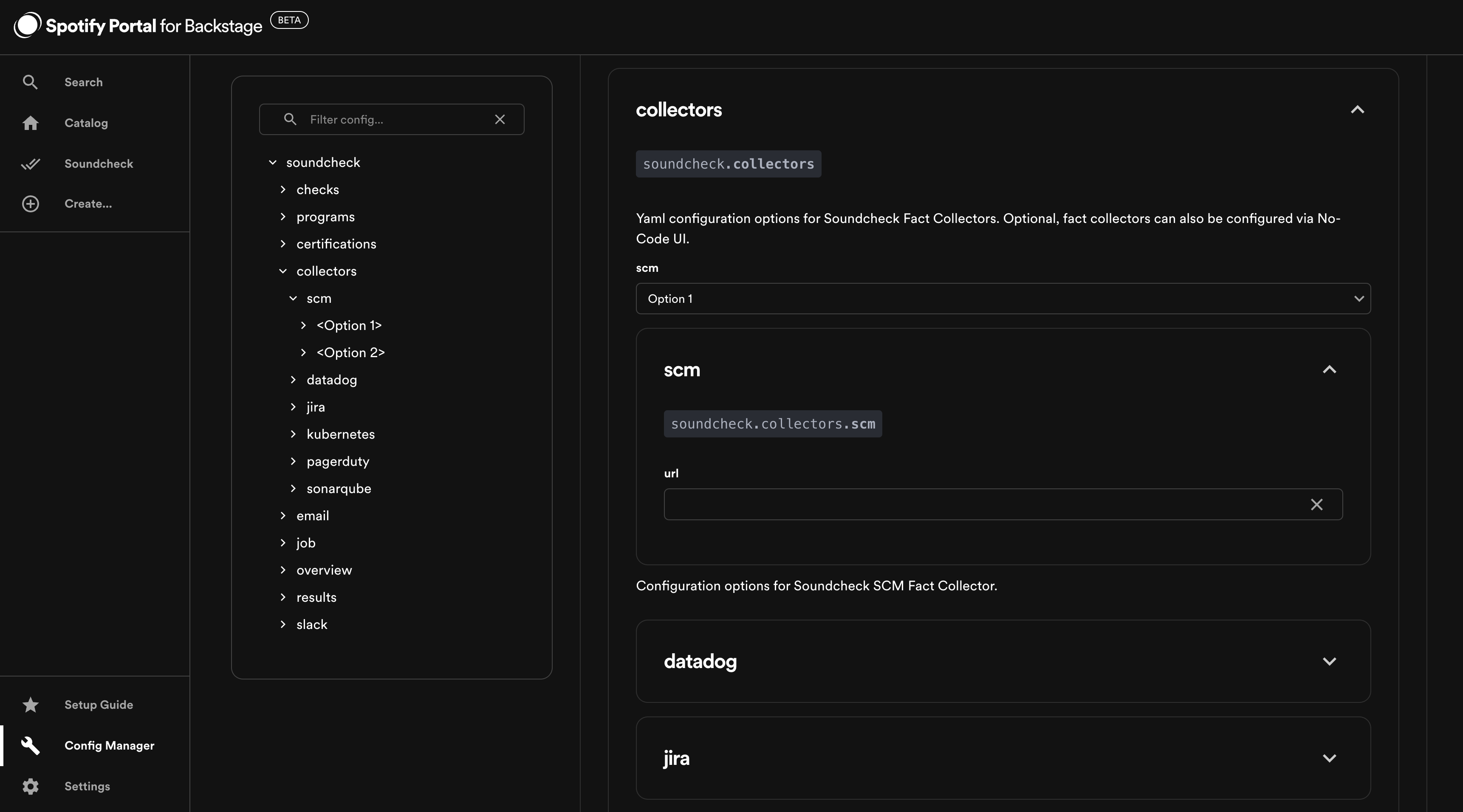Go to Catalog in sidebar
This screenshot has height=812, width=1463.
click(x=86, y=123)
